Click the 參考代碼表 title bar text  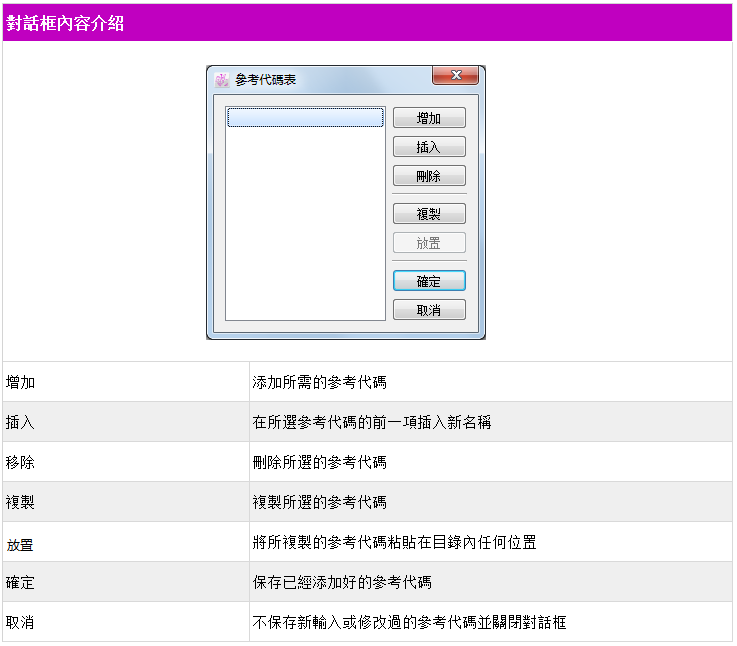pyautogui.click(x=265, y=80)
